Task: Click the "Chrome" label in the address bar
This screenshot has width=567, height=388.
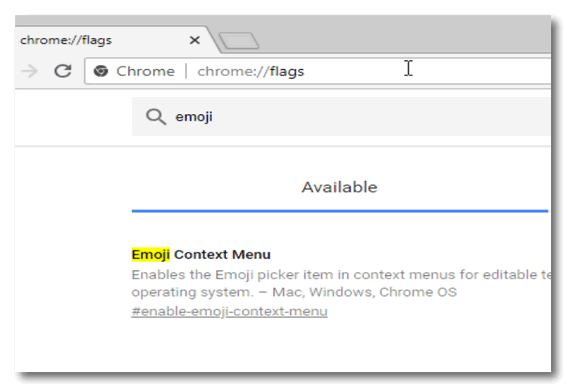Action: click(x=145, y=71)
